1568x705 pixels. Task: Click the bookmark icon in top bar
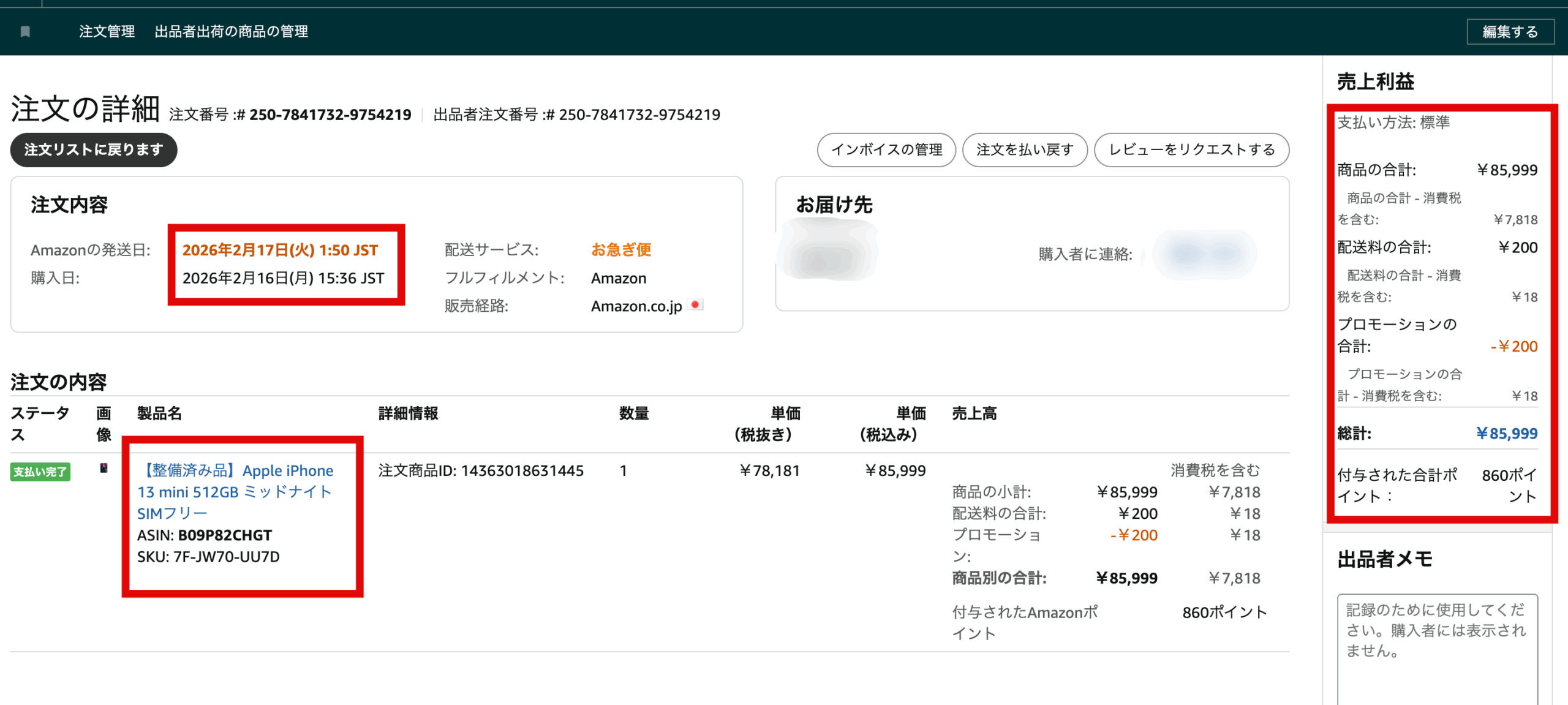[25, 31]
